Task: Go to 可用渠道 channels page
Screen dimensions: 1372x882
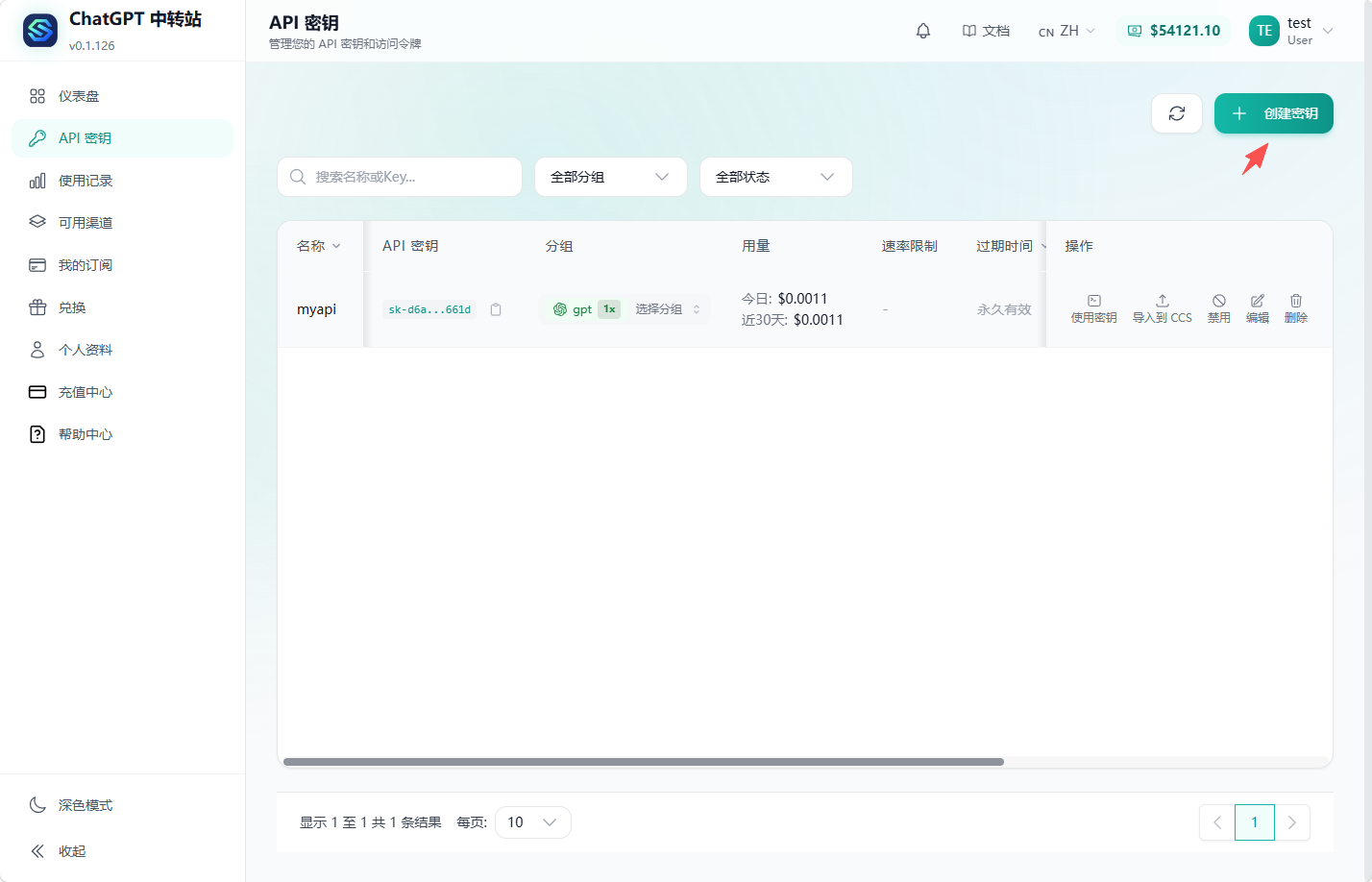Action: [x=122, y=223]
